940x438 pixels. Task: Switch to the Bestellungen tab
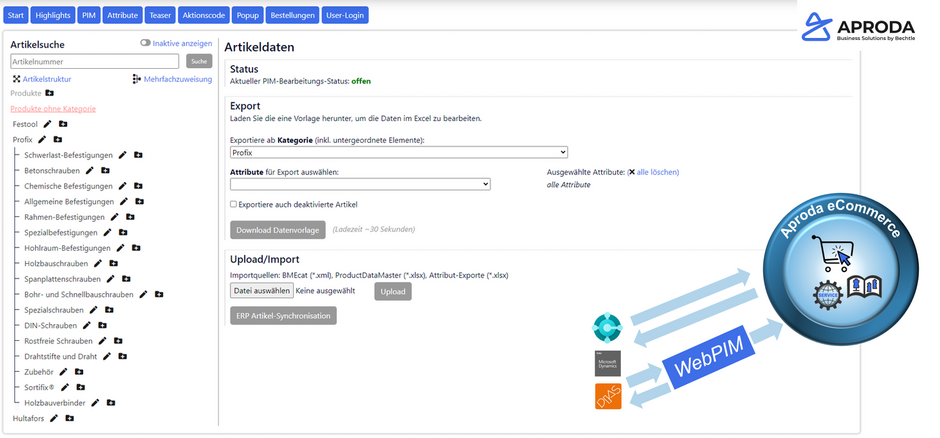pyautogui.click(x=292, y=15)
